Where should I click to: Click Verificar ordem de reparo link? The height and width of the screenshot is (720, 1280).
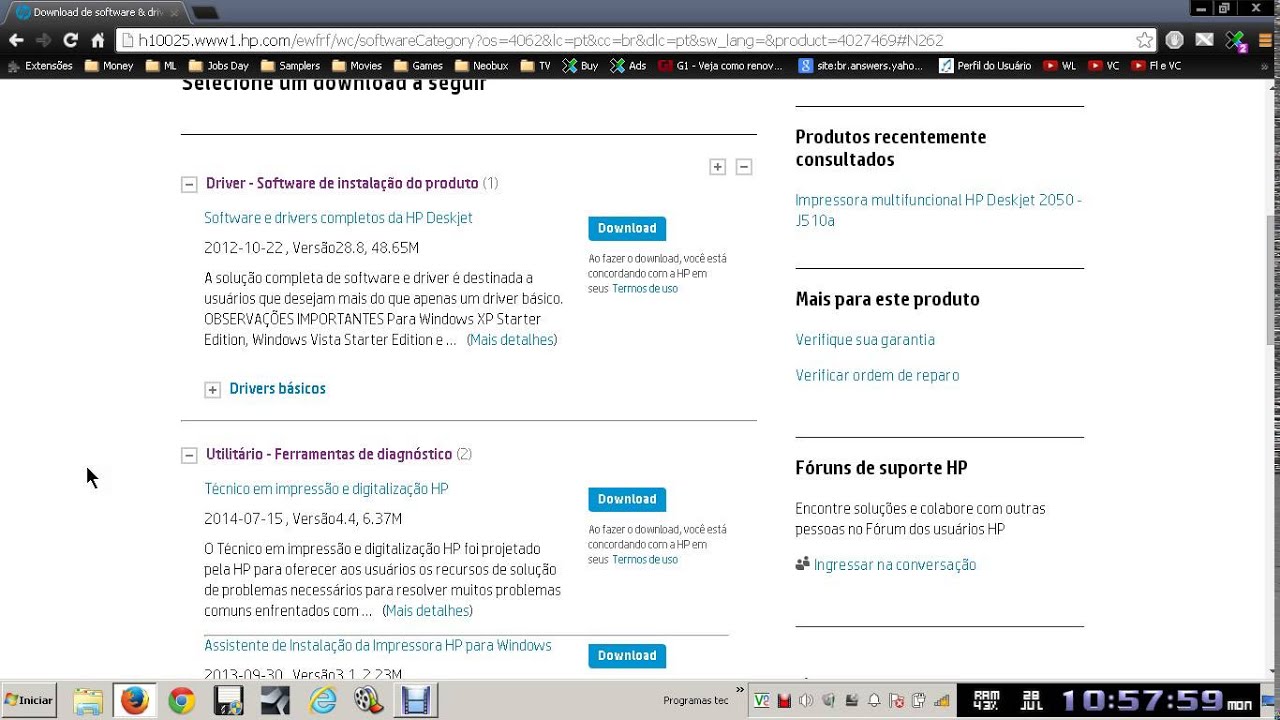click(x=877, y=376)
